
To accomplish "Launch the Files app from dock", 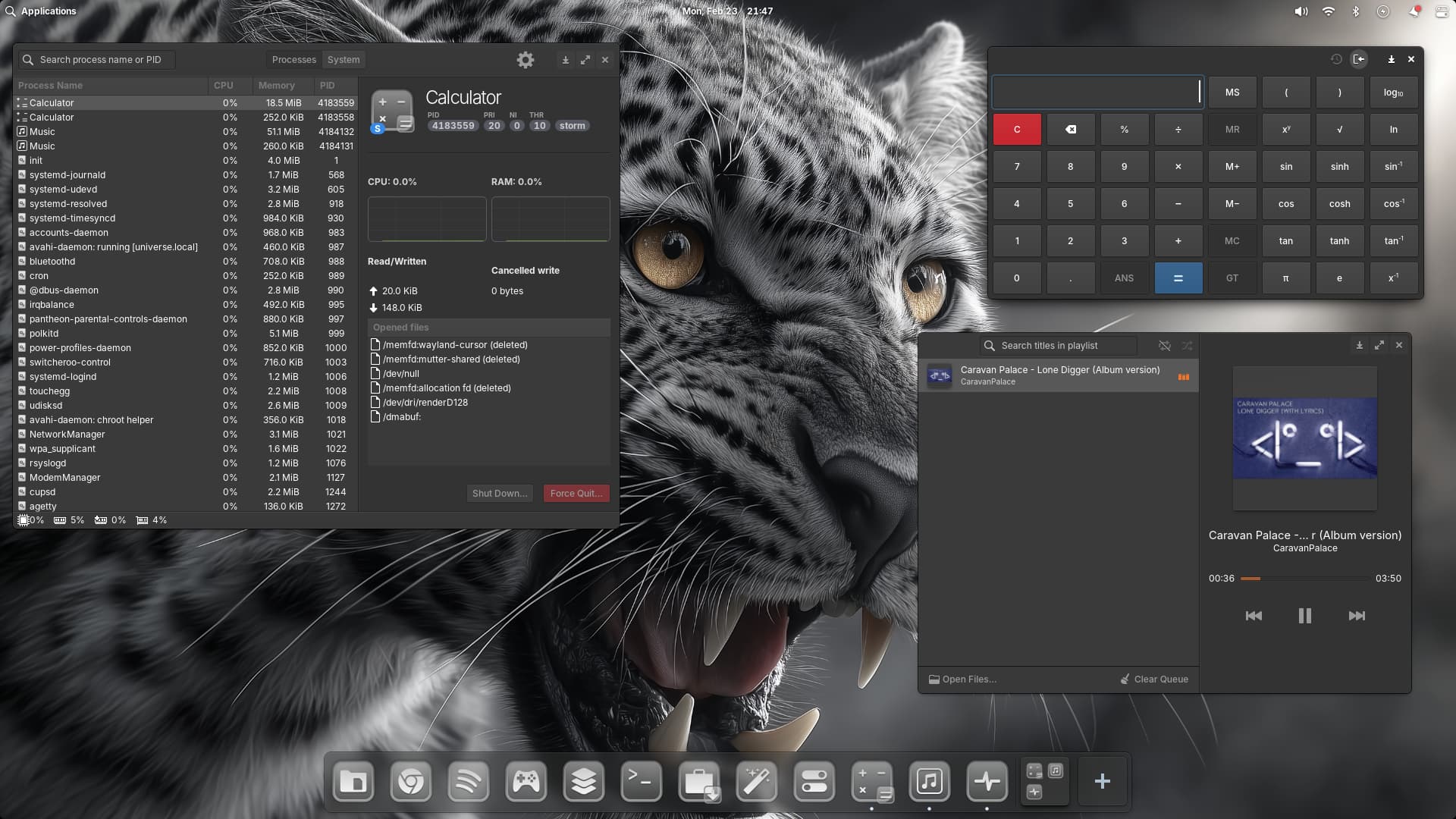I will (x=353, y=782).
